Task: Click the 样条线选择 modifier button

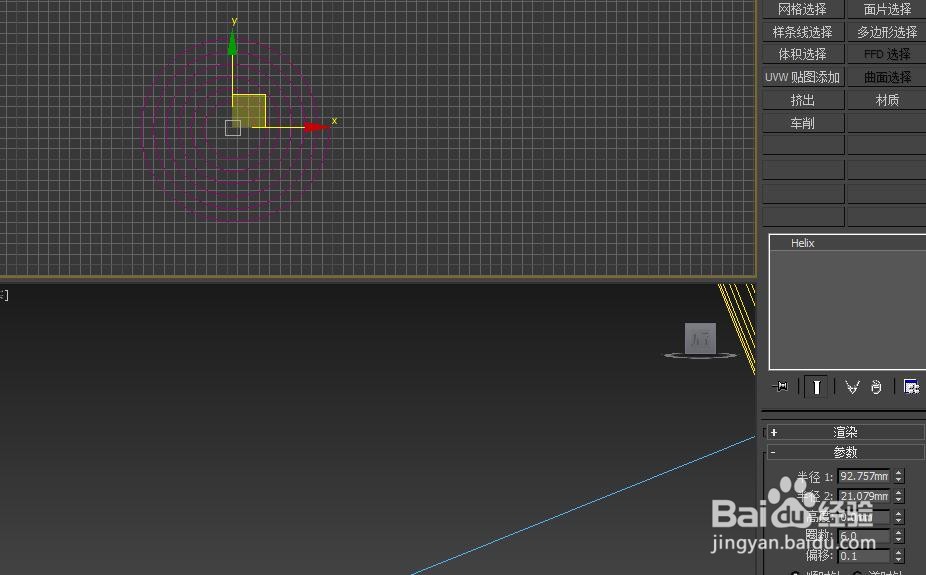Action: (803, 31)
